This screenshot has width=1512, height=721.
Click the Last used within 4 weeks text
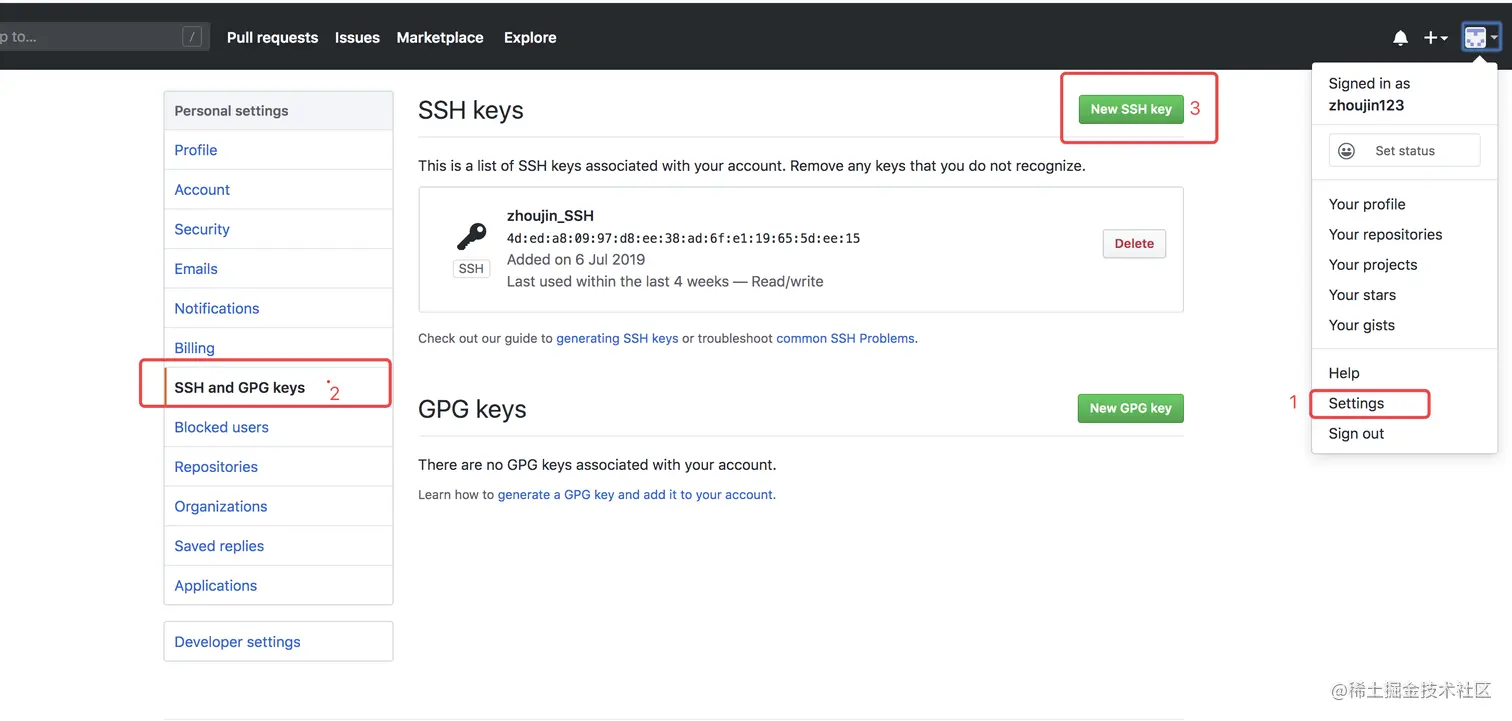[x=665, y=282]
